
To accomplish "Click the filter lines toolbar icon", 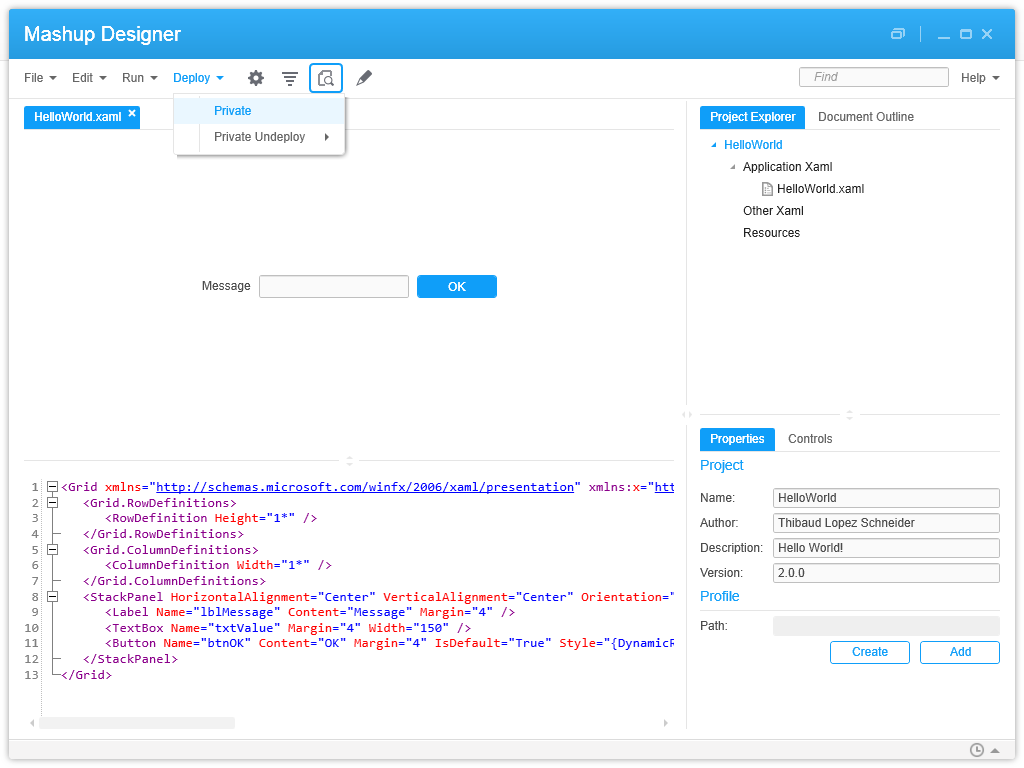I will pos(290,78).
